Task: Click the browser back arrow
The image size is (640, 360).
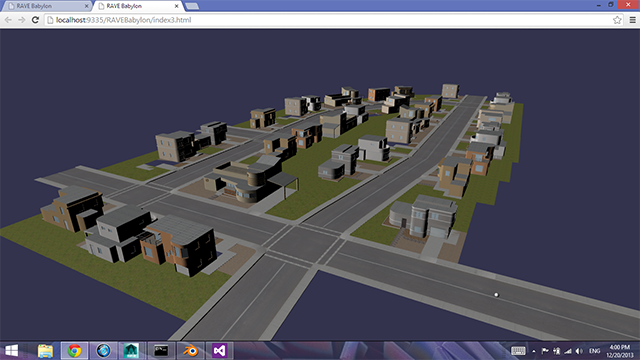Action: (x=8, y=20)
